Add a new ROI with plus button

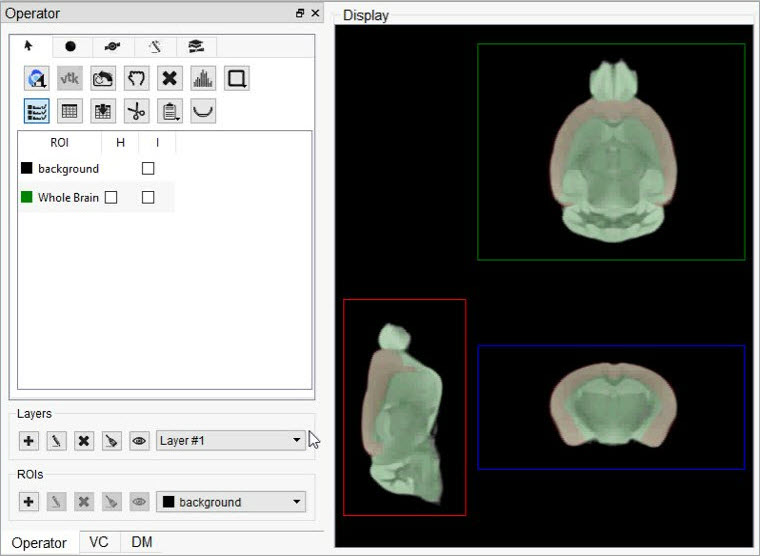[x=29, y=502]
